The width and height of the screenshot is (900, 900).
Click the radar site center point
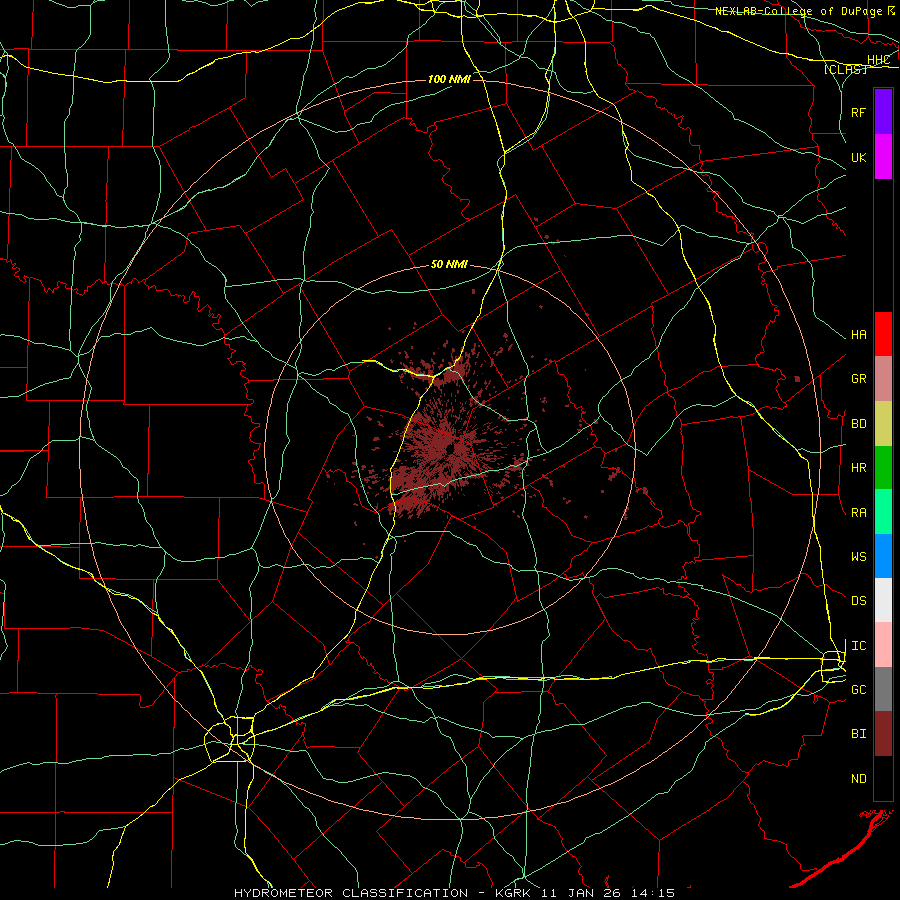coord(449,449)
